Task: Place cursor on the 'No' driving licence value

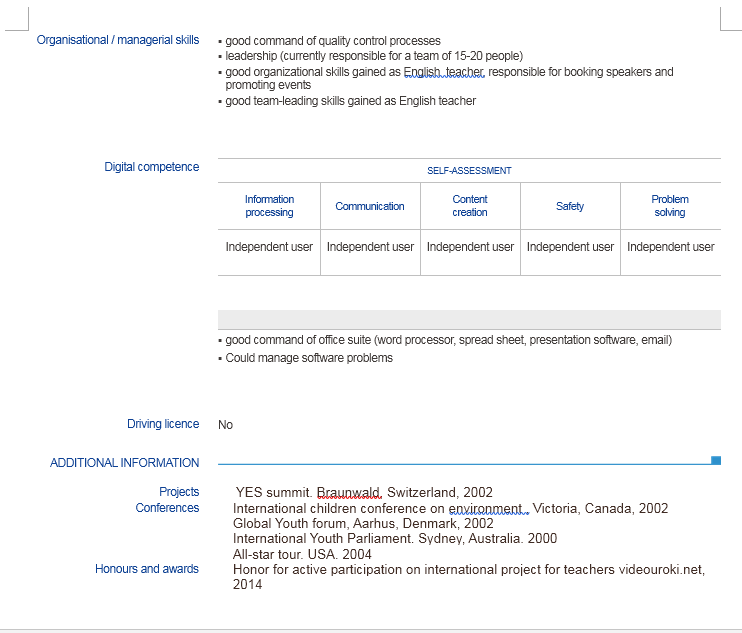Action: [226, 425]
